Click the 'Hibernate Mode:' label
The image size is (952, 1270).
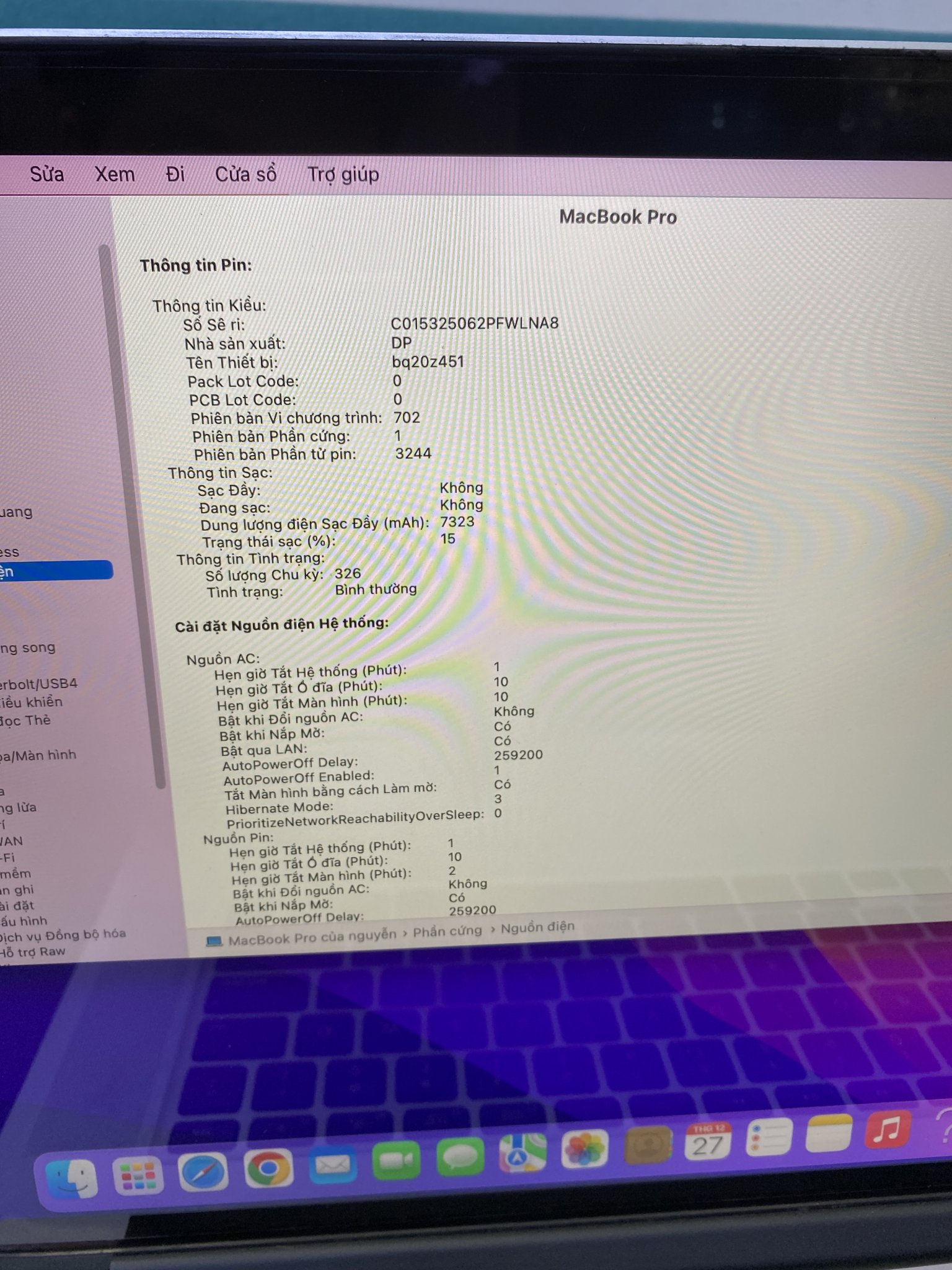pyautogui.click(x=280, y=808)
